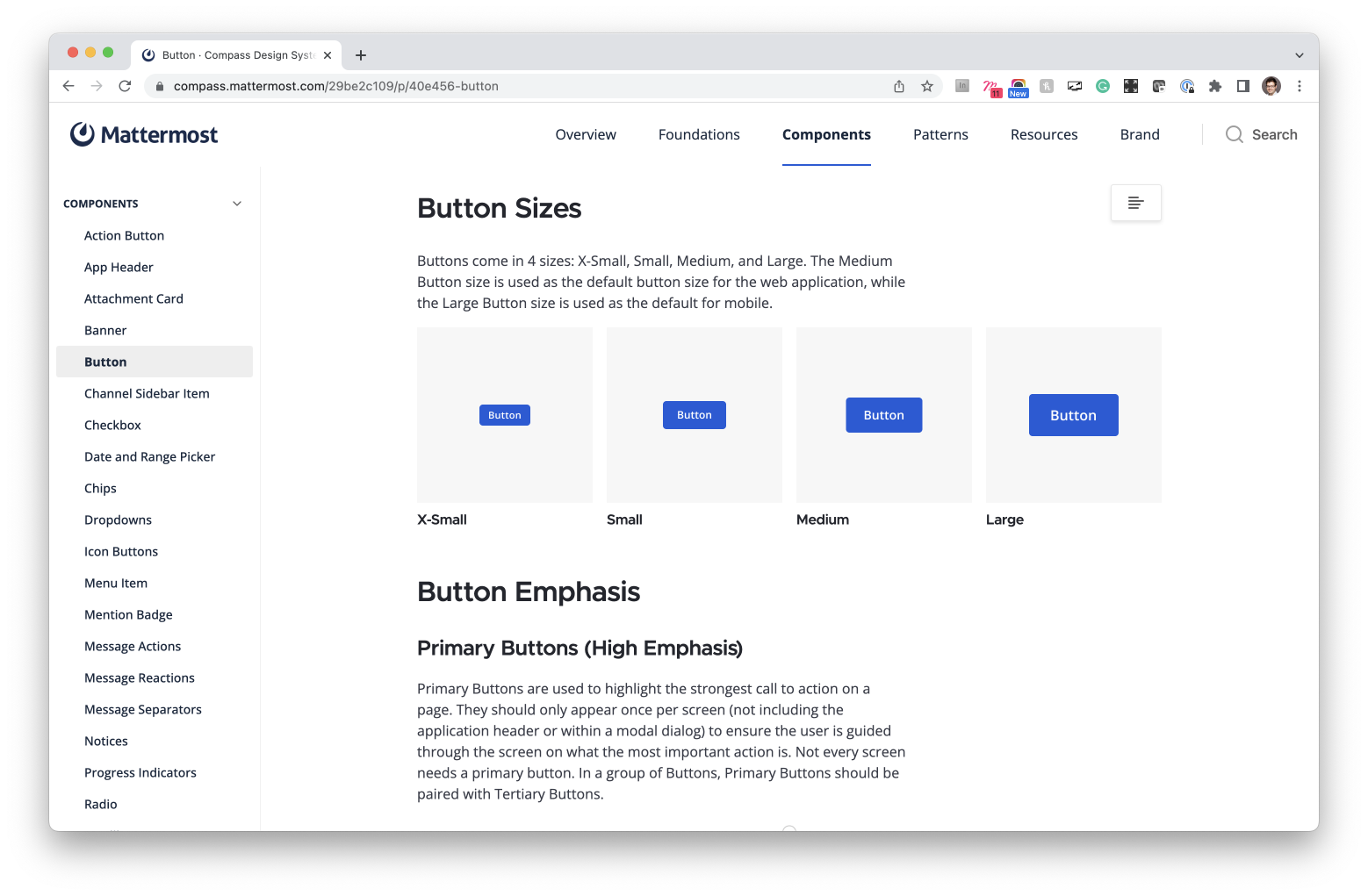Open the Foundations nav tab

699,134
